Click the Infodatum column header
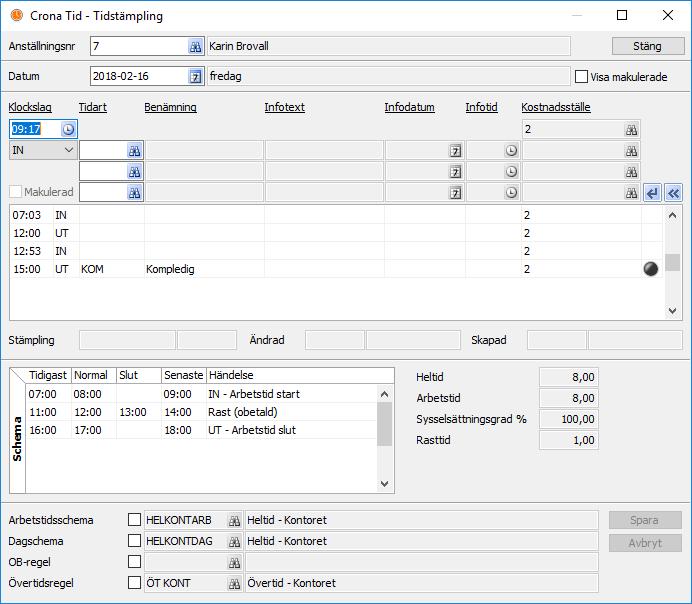 [x=410, y=107]
